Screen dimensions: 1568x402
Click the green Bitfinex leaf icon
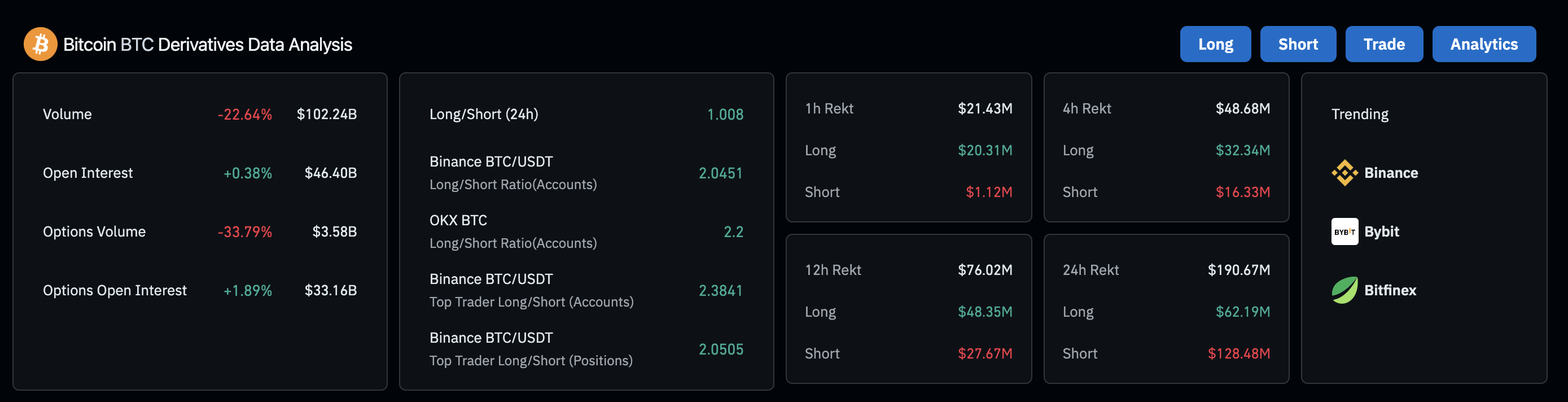1344,290
